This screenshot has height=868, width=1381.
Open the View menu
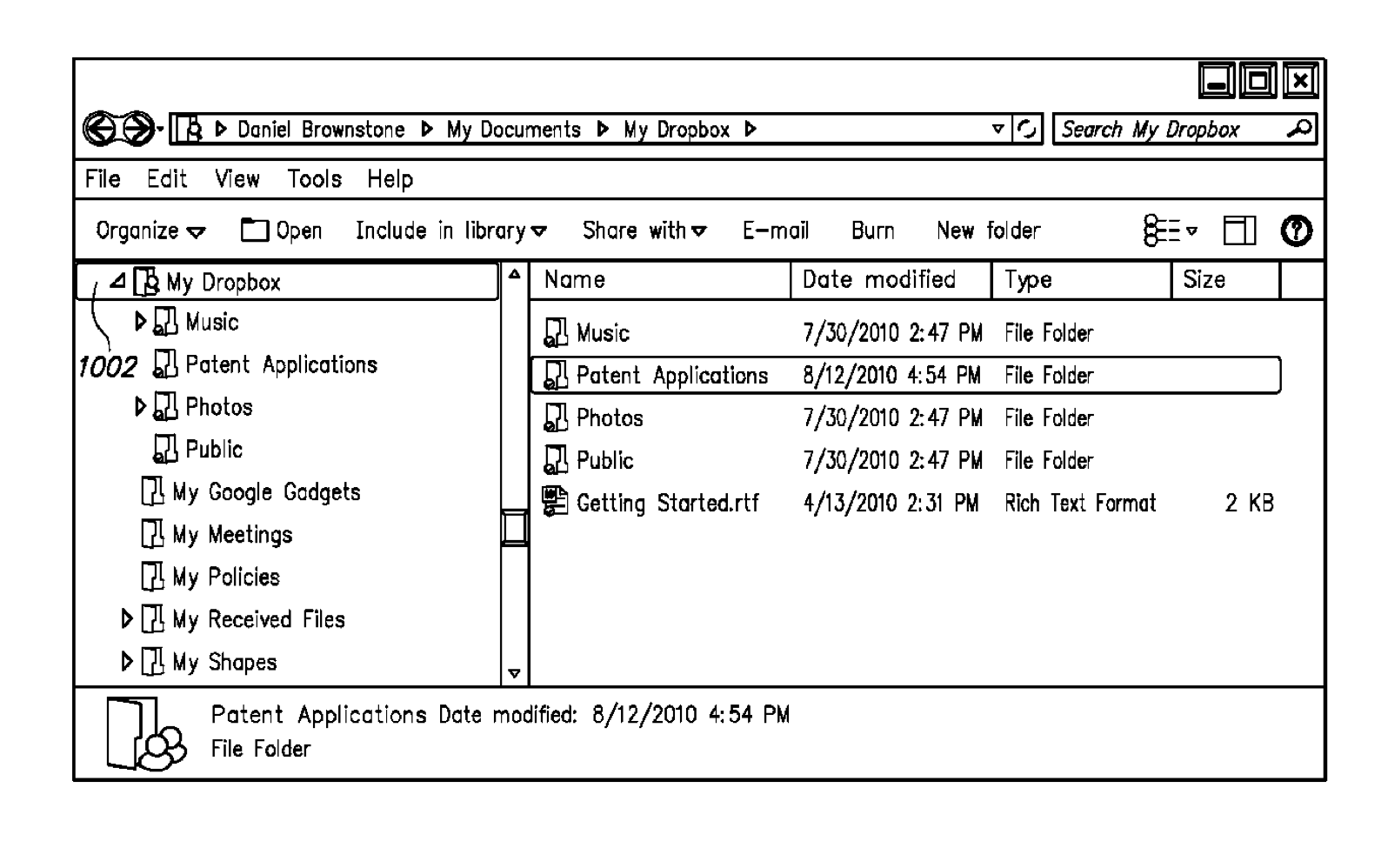[237, 179]
